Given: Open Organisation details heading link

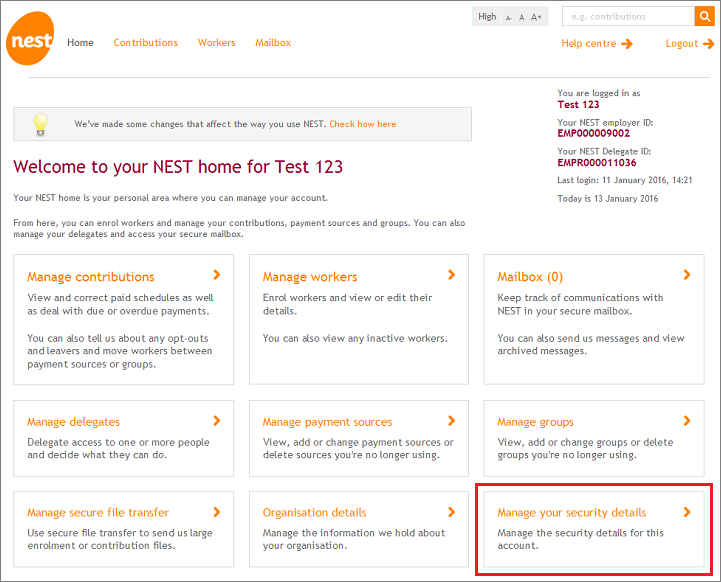Looking at the screenshot, I should 315,513.
